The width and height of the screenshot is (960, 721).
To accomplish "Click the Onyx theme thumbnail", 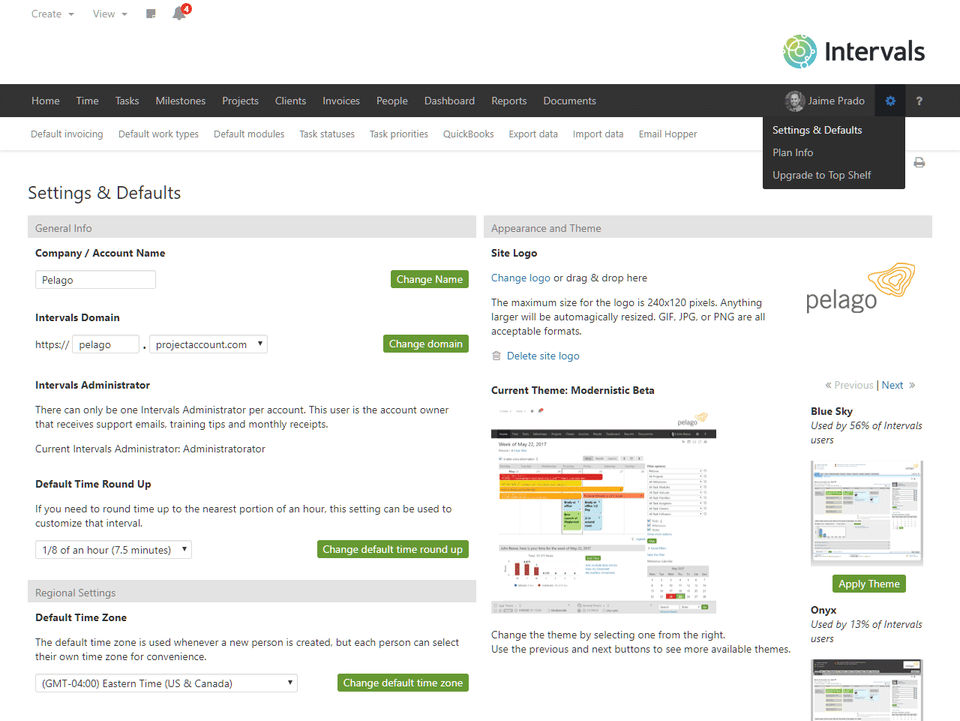I will tap(866, 690).
